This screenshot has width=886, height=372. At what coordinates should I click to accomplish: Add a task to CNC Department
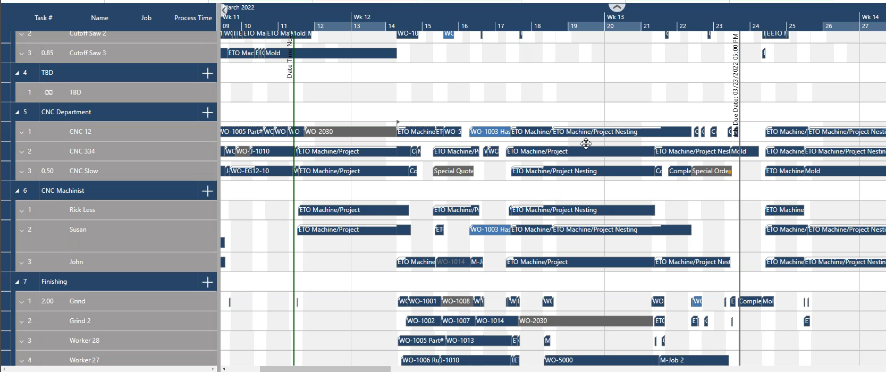coord(207,113)
